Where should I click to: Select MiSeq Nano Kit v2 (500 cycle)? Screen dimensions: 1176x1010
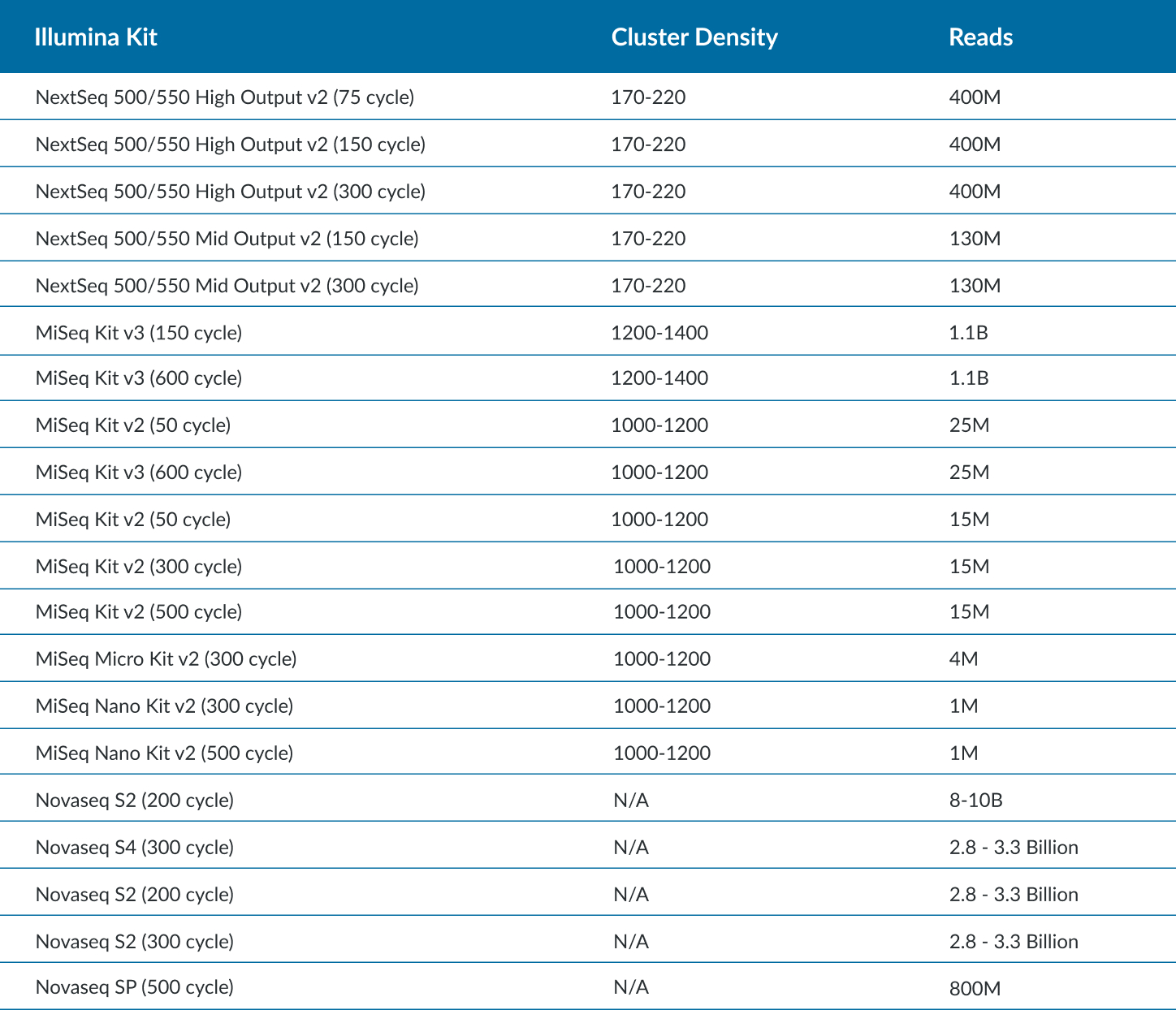(165, 753)
